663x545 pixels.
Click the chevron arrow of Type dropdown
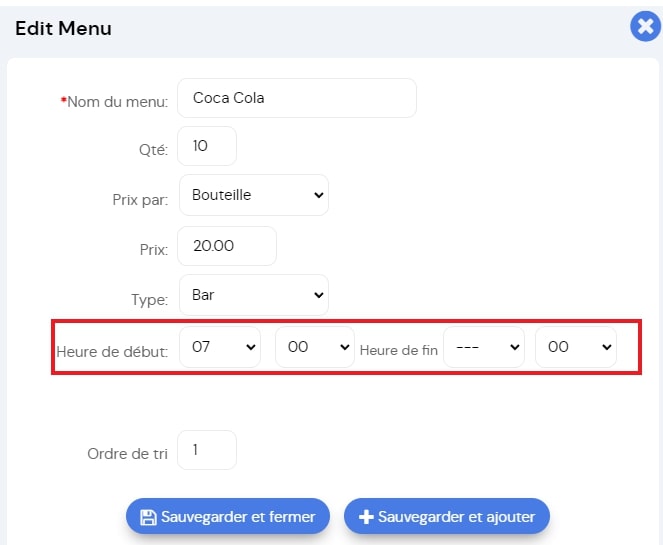[319, 295]
